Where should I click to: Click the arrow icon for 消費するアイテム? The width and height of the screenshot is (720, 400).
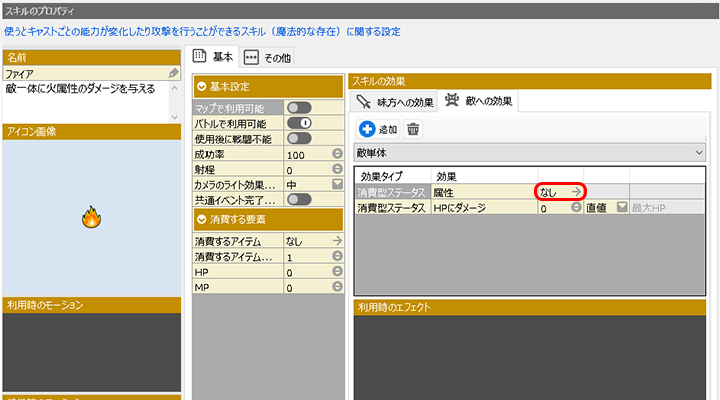(337, 241)
